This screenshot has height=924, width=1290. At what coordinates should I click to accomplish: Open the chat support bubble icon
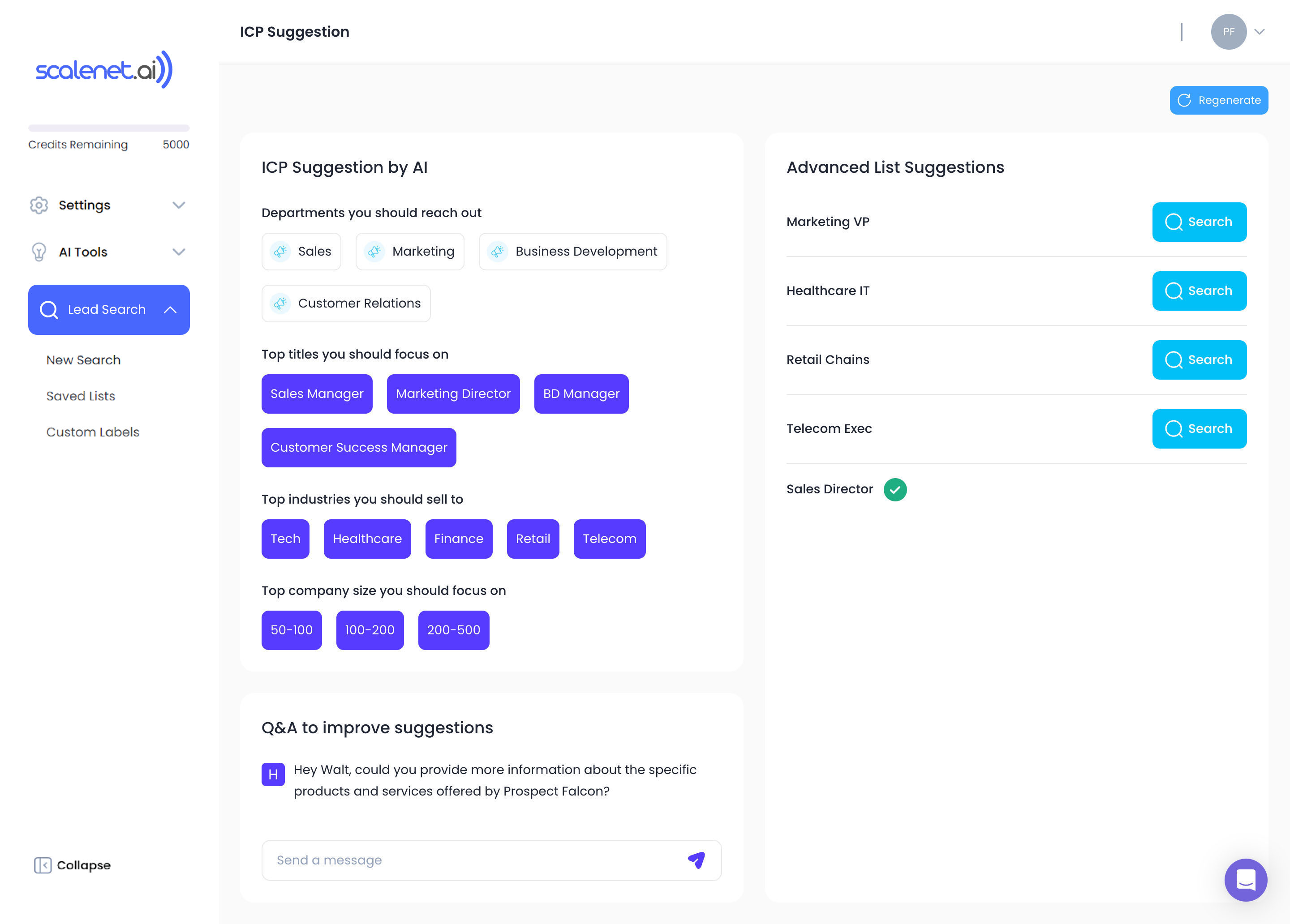tap(1245, 879)
